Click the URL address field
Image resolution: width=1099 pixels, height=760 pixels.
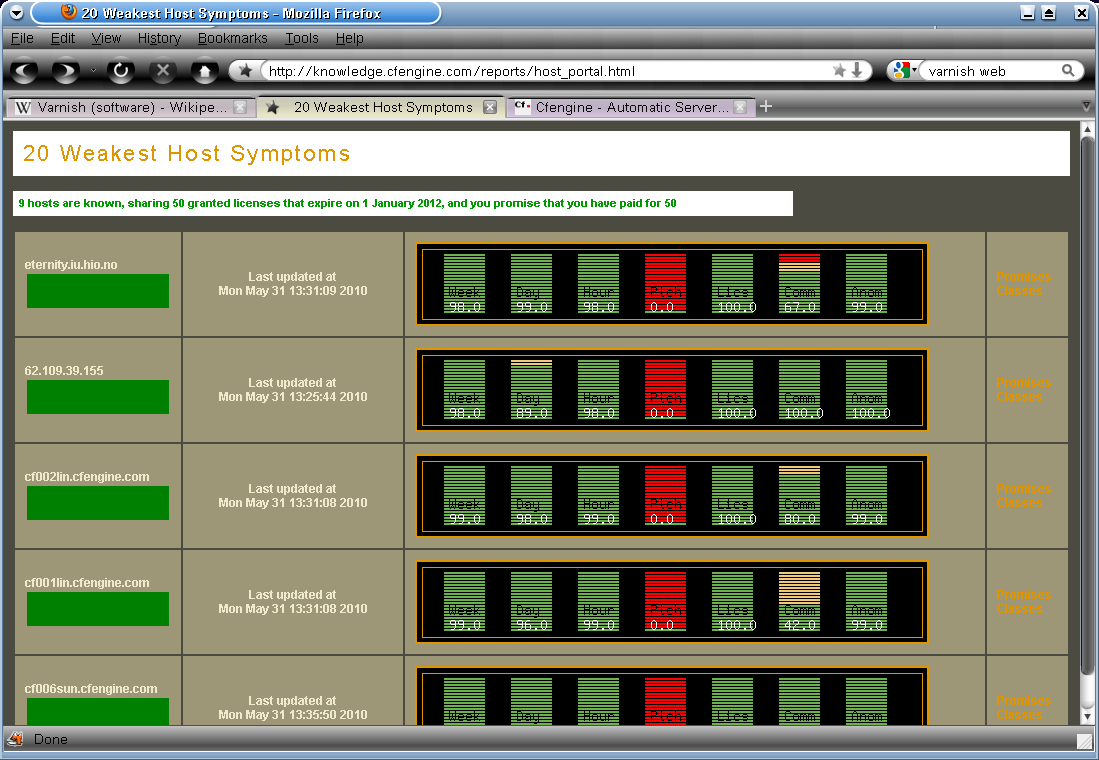tap(547, 71)
